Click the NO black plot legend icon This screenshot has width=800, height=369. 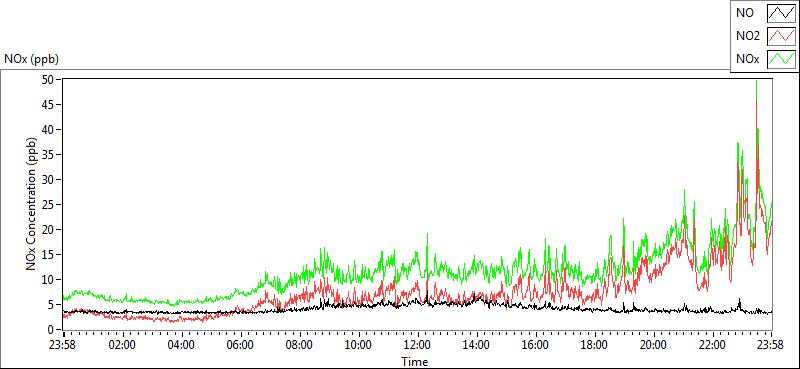782,13
